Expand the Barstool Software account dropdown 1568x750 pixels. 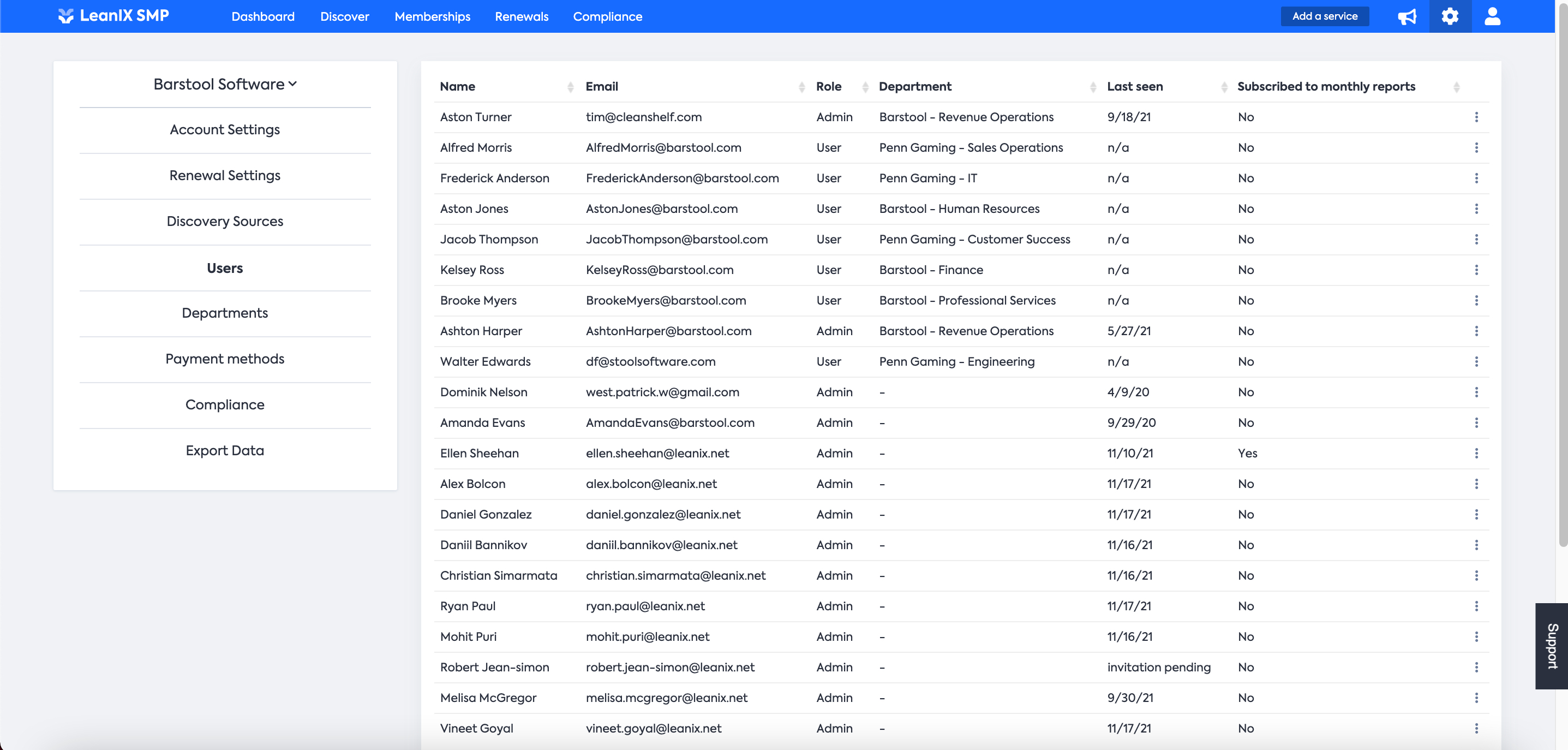[x=225, y=84]
